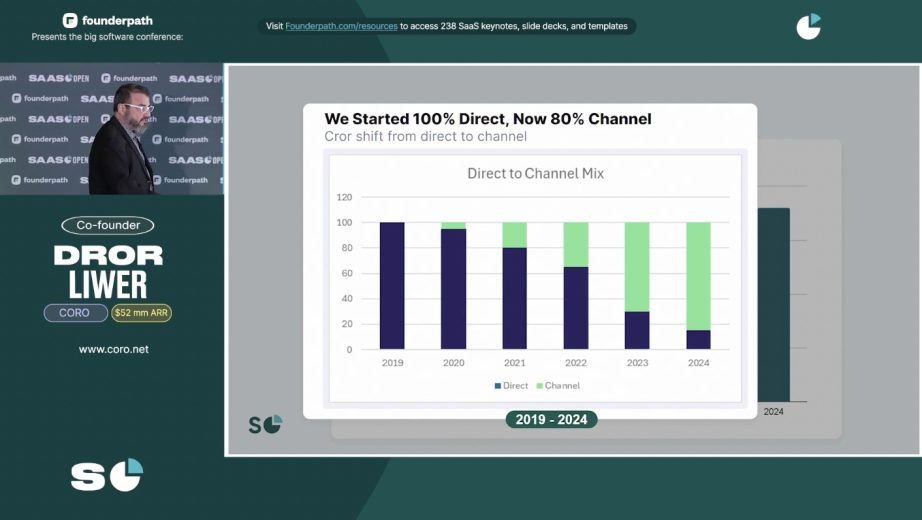The width and height of the screenshot is (922, 520).
Task: Click the 2021 Direct bar segment
Action: pyautogui.click(x=515, y=298)
